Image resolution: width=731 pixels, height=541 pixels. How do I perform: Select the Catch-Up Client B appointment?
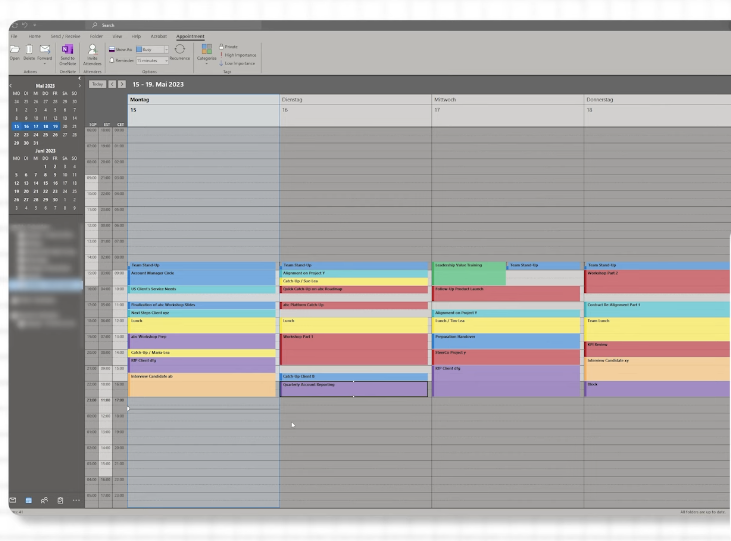click(354, 376)
